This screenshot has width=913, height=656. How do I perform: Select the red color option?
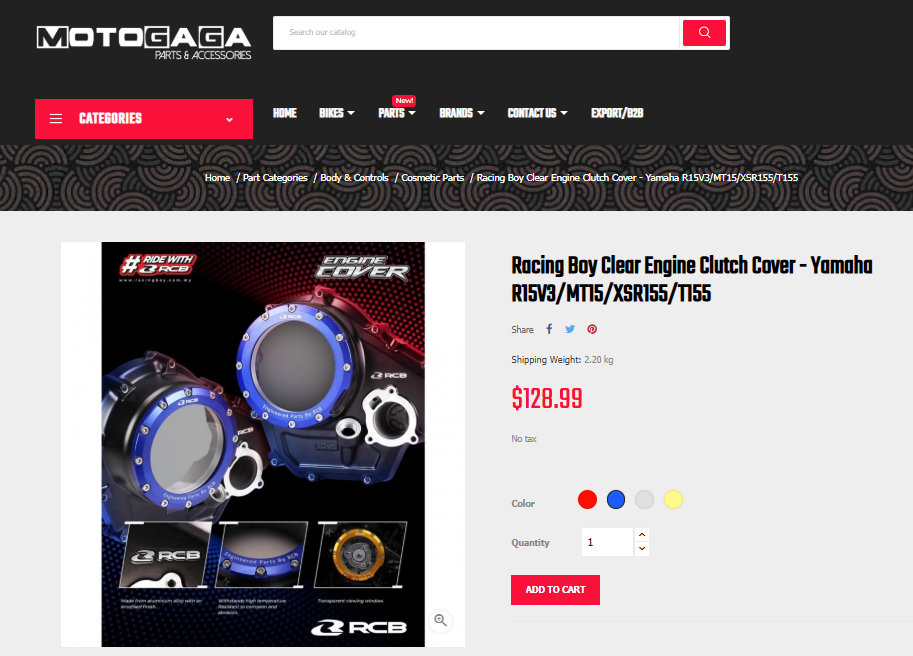(x=587, y=499)
